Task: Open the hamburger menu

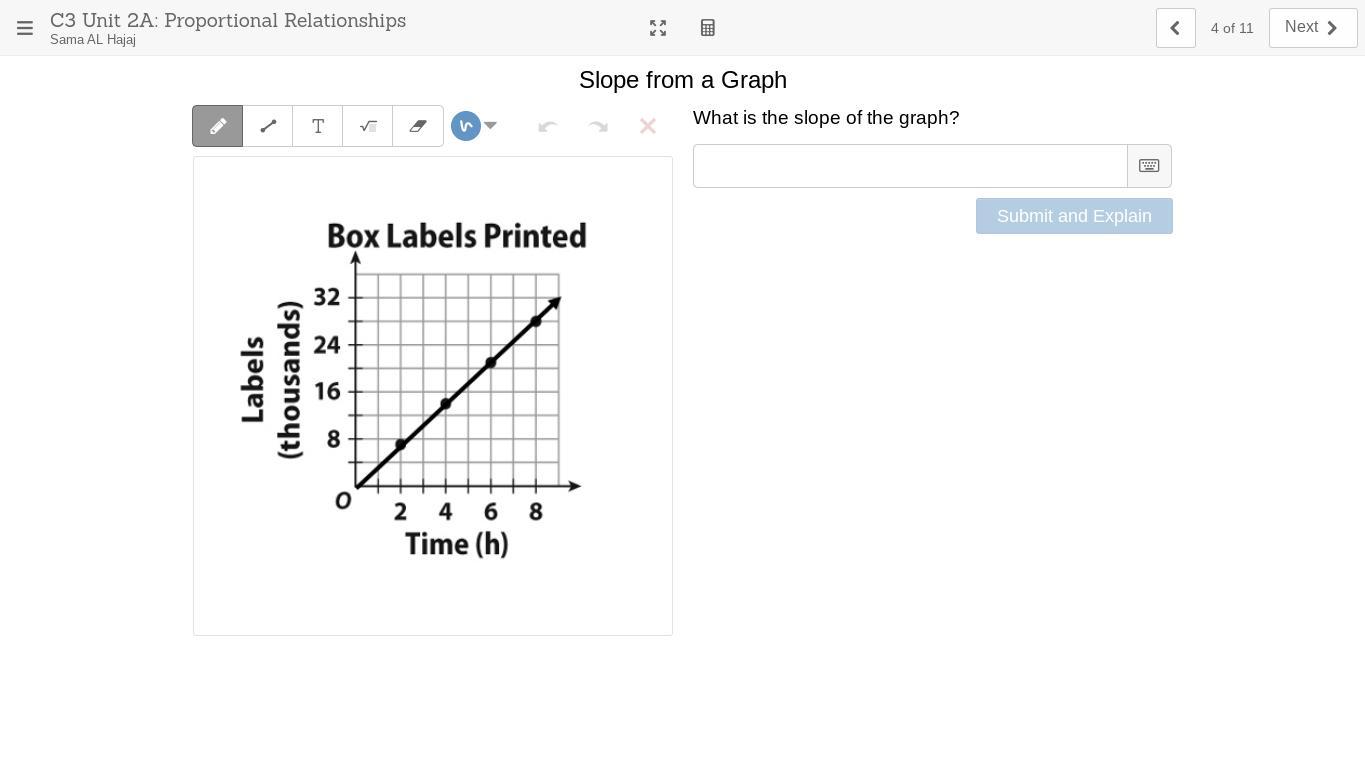Action: pyautogui.click(x=25, y=28)
